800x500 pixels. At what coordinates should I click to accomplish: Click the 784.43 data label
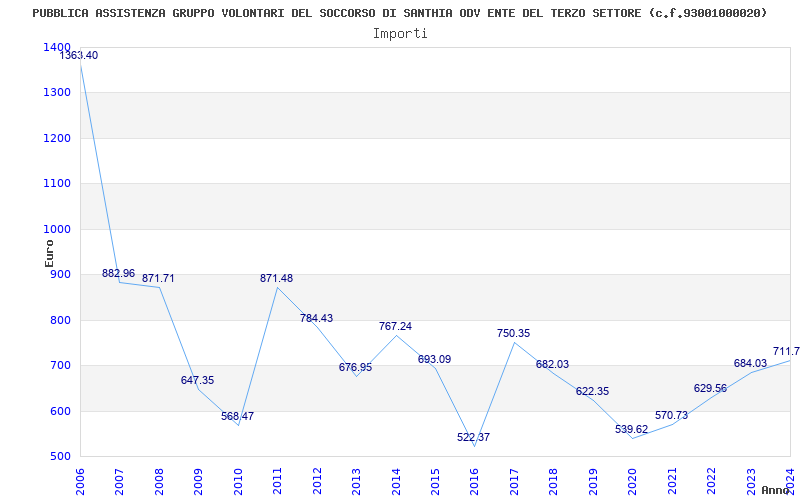click(316, 318)
